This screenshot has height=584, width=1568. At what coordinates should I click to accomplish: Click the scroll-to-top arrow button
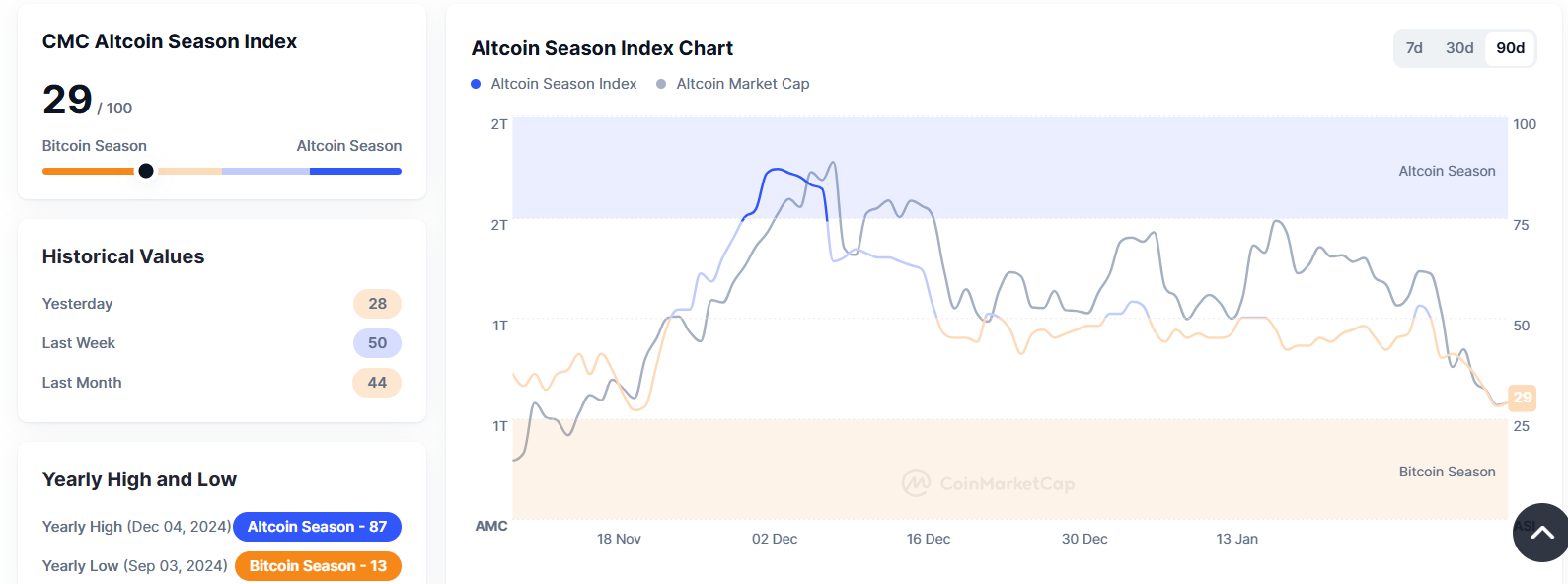pos(1539,533)
